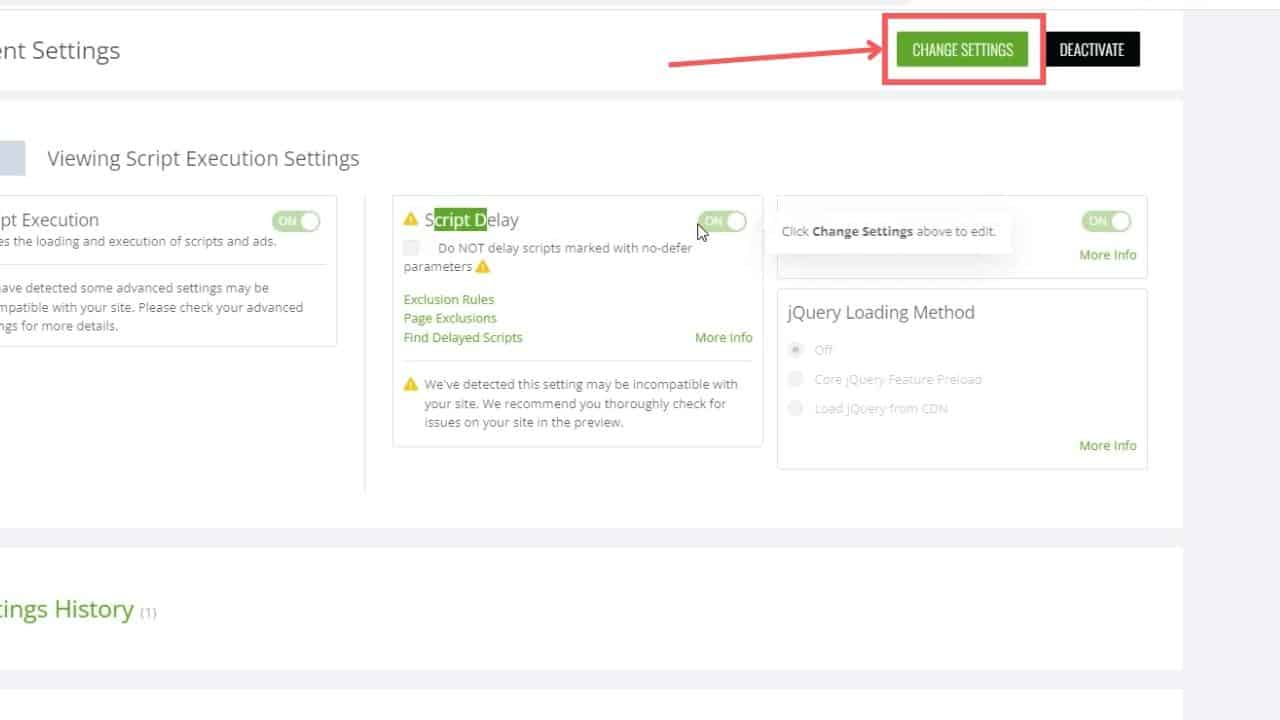Image resolution: width=1280 pixels, height=720 pixels.
Task: Click the warning icon after no-defer parameters
Action: [483, 267]
